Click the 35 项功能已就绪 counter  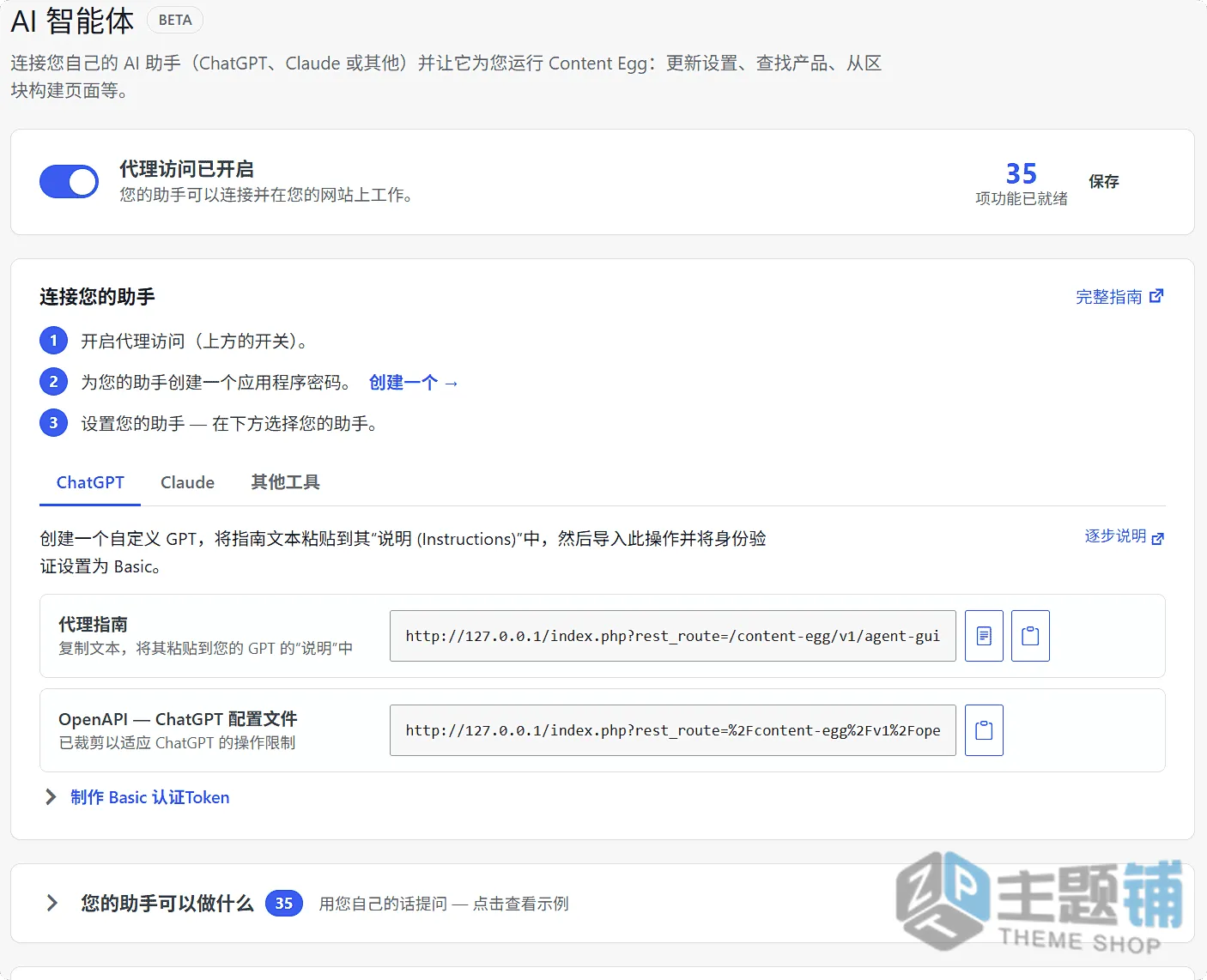tap(1022, 184)
